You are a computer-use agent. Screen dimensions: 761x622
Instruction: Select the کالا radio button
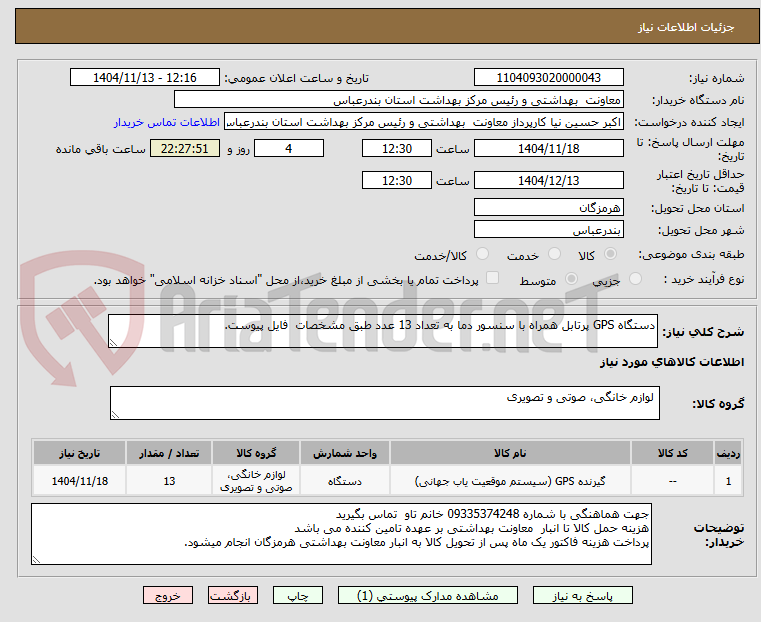coord(611,253)
